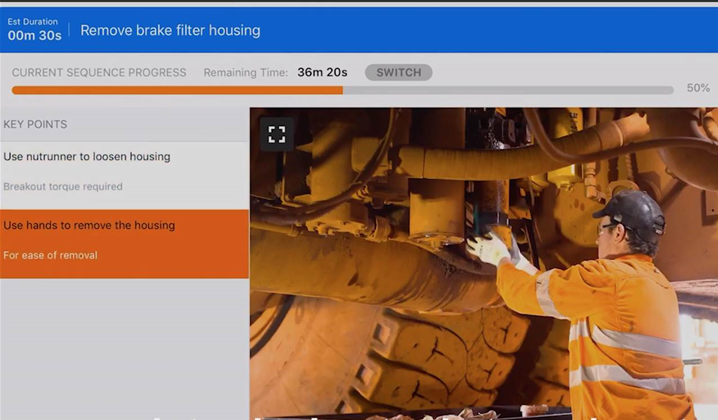Click the Est Duration 00m 30s display
This screenshot has height=420, width=718.
34,29
